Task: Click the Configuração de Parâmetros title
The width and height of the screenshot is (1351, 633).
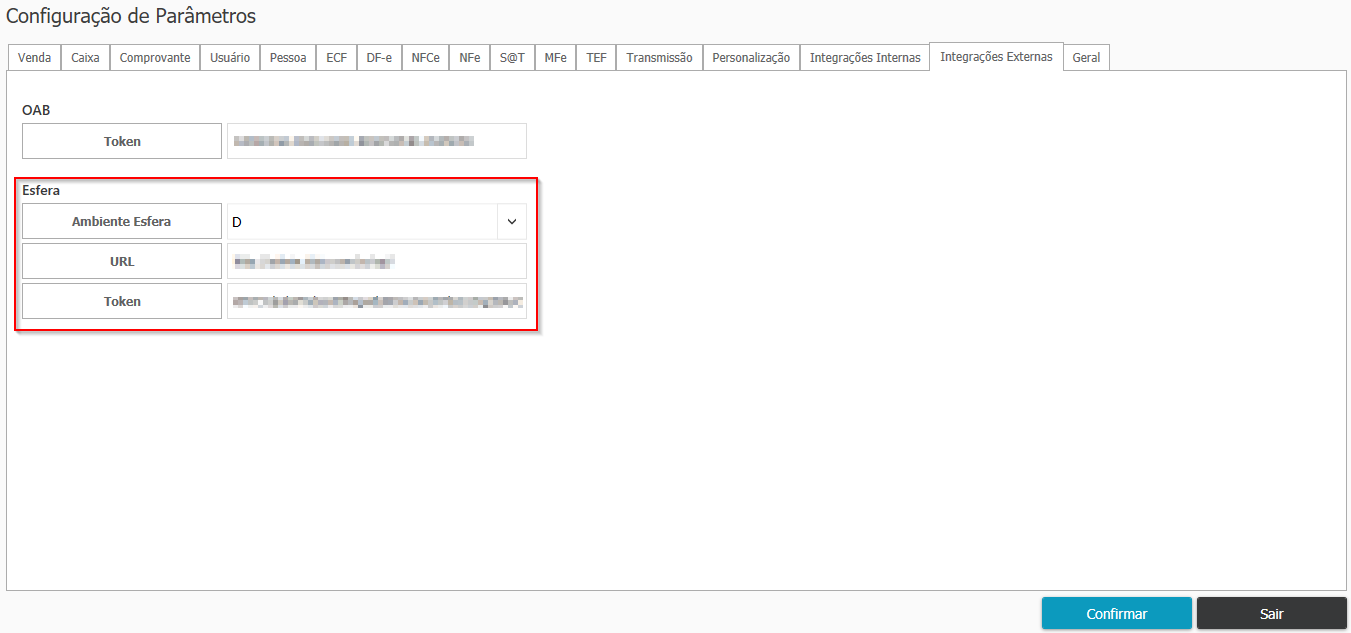Action: (131, 16)
